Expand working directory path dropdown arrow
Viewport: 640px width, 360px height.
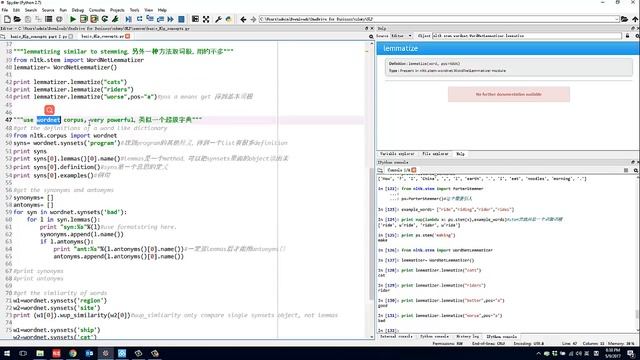coord(617,19)
